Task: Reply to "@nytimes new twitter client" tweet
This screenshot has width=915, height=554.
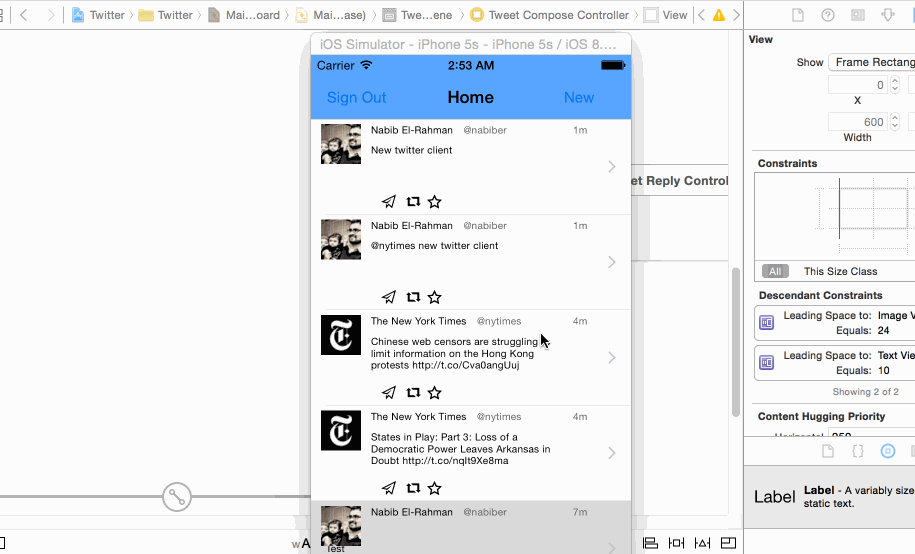Action: 389,297
